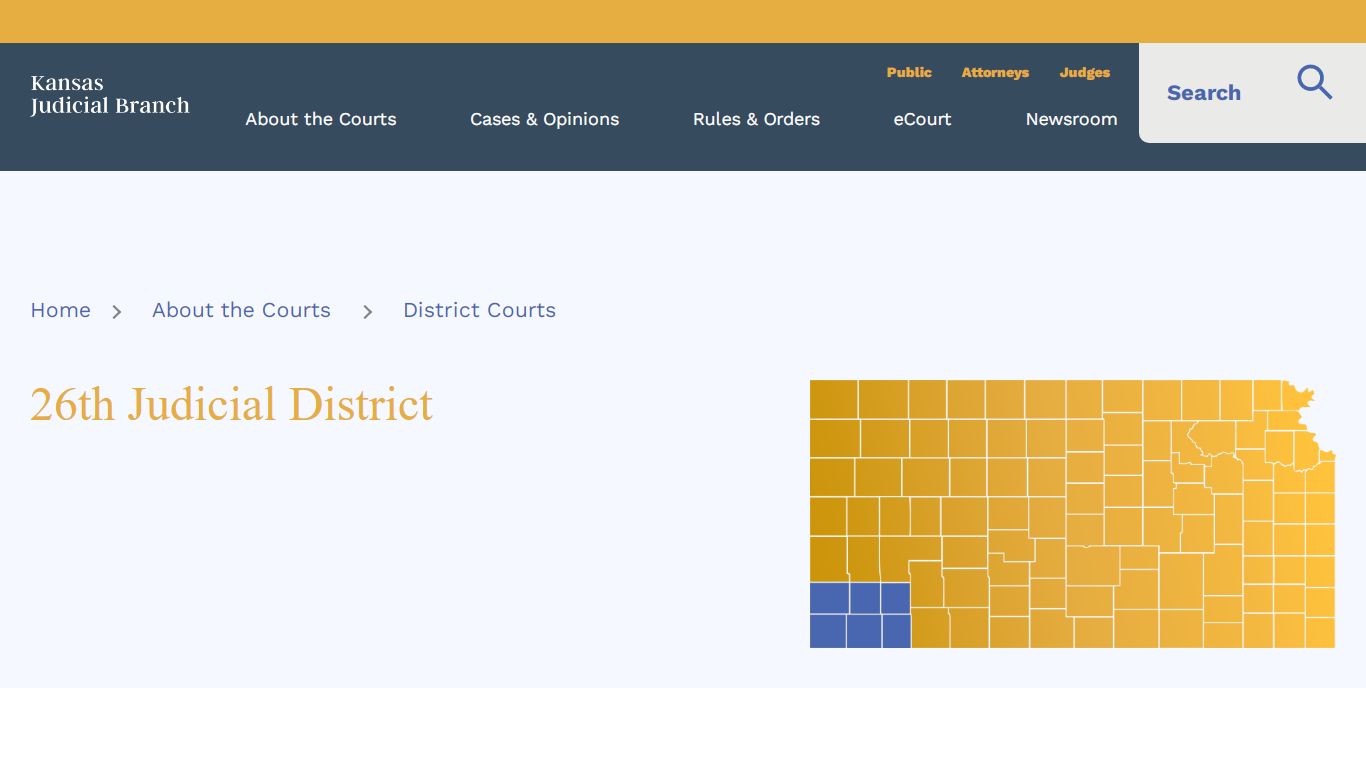The height and width of the screenshot is (768, 1366).
Task: Go to Home breadcrumb
Action: [60, 310]
